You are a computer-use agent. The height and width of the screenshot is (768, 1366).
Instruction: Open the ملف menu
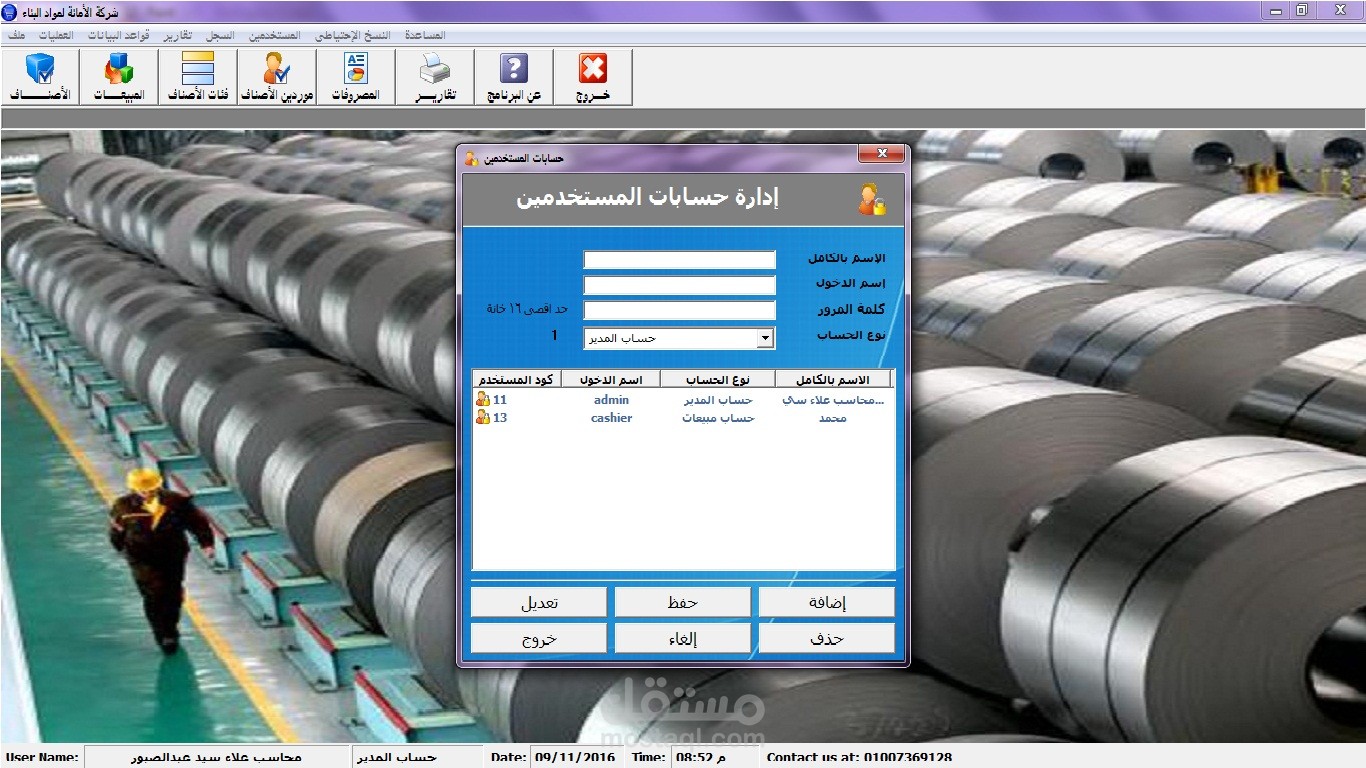pos(16,35)
